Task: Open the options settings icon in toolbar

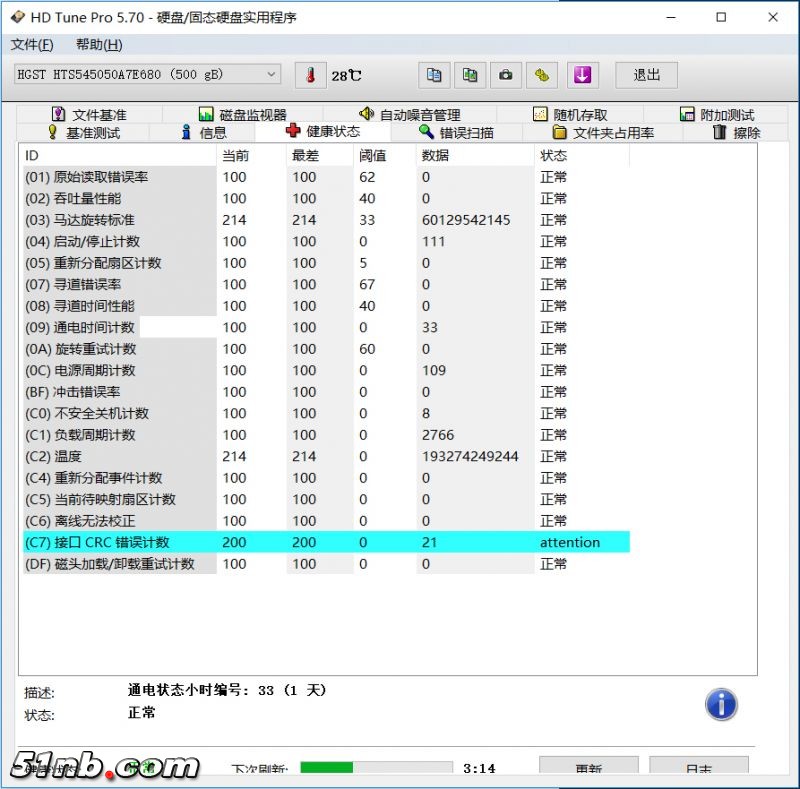Action: pyautogui.click(x=542, y=75)
